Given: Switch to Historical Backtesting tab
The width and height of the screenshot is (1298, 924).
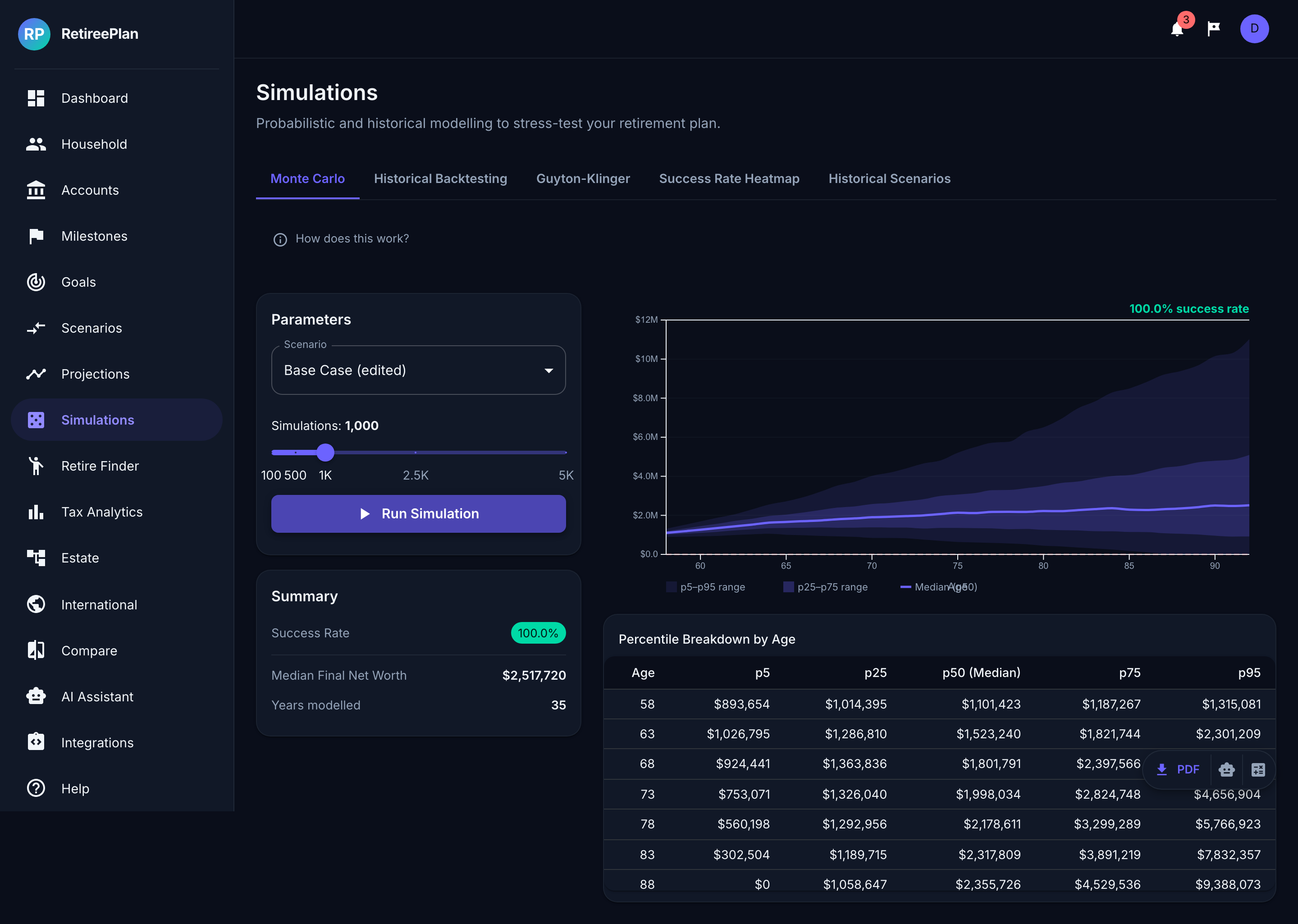Looking at the screenshot, I should tap(440, 178).
